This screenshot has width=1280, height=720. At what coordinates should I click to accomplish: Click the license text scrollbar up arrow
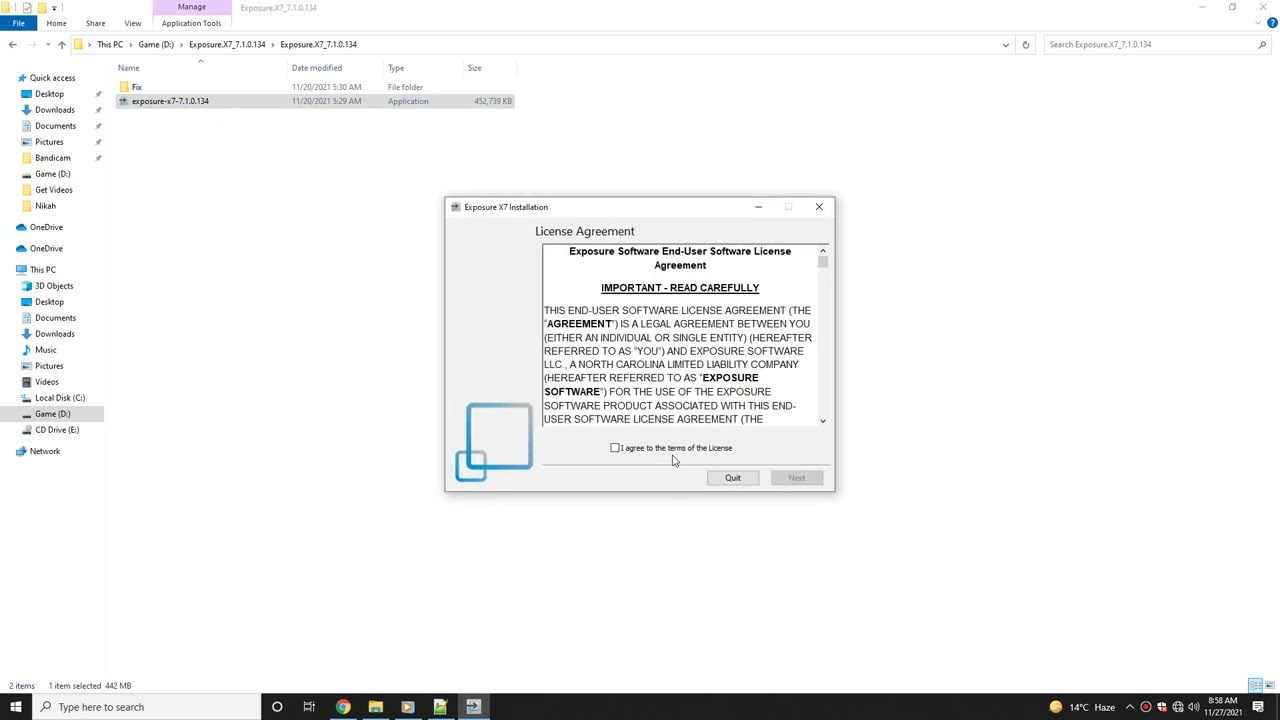coord(822,251)
